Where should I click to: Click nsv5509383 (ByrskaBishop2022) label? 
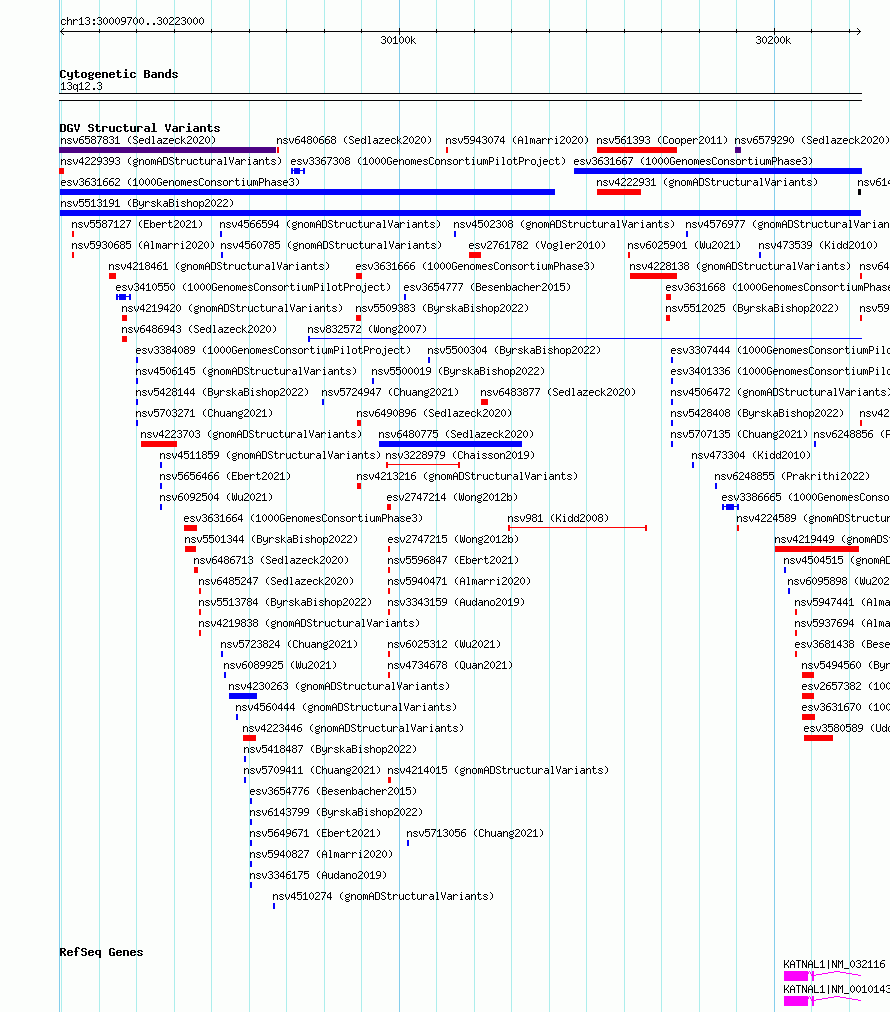(442, 309)
